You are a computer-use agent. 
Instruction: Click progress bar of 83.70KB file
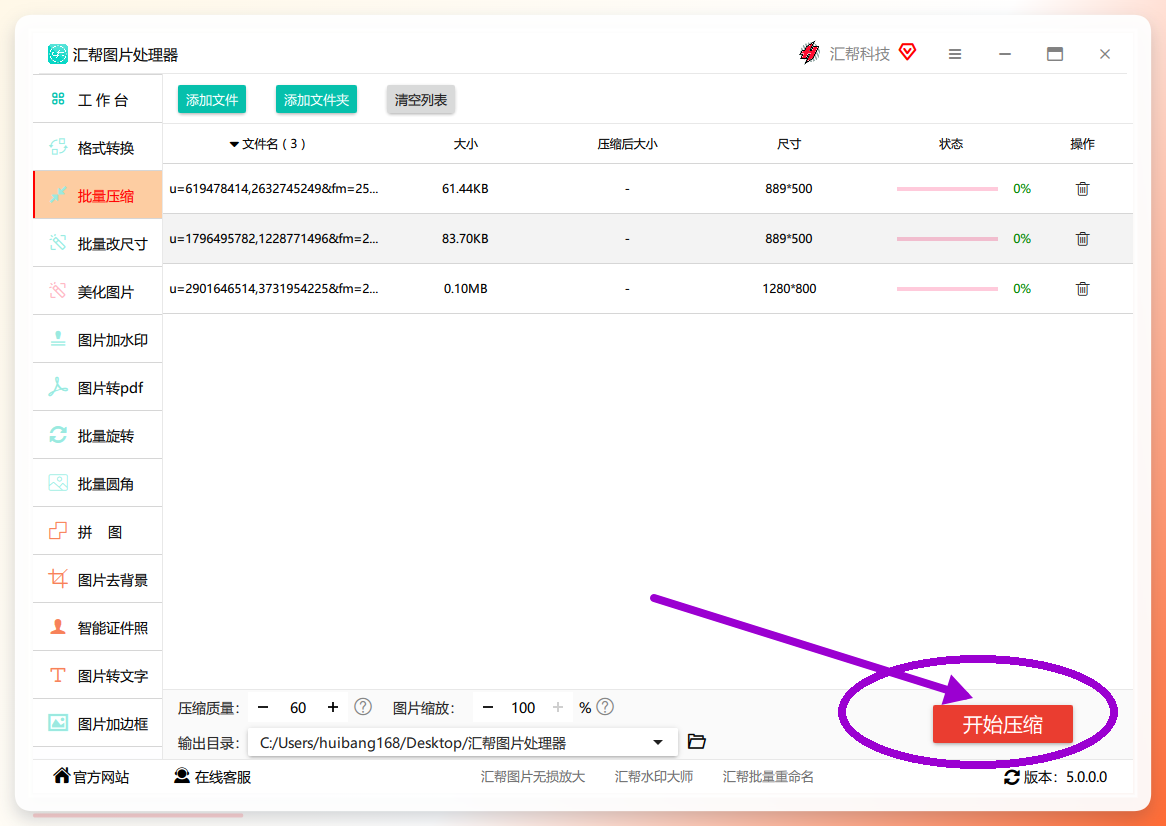tap(947, 239)
